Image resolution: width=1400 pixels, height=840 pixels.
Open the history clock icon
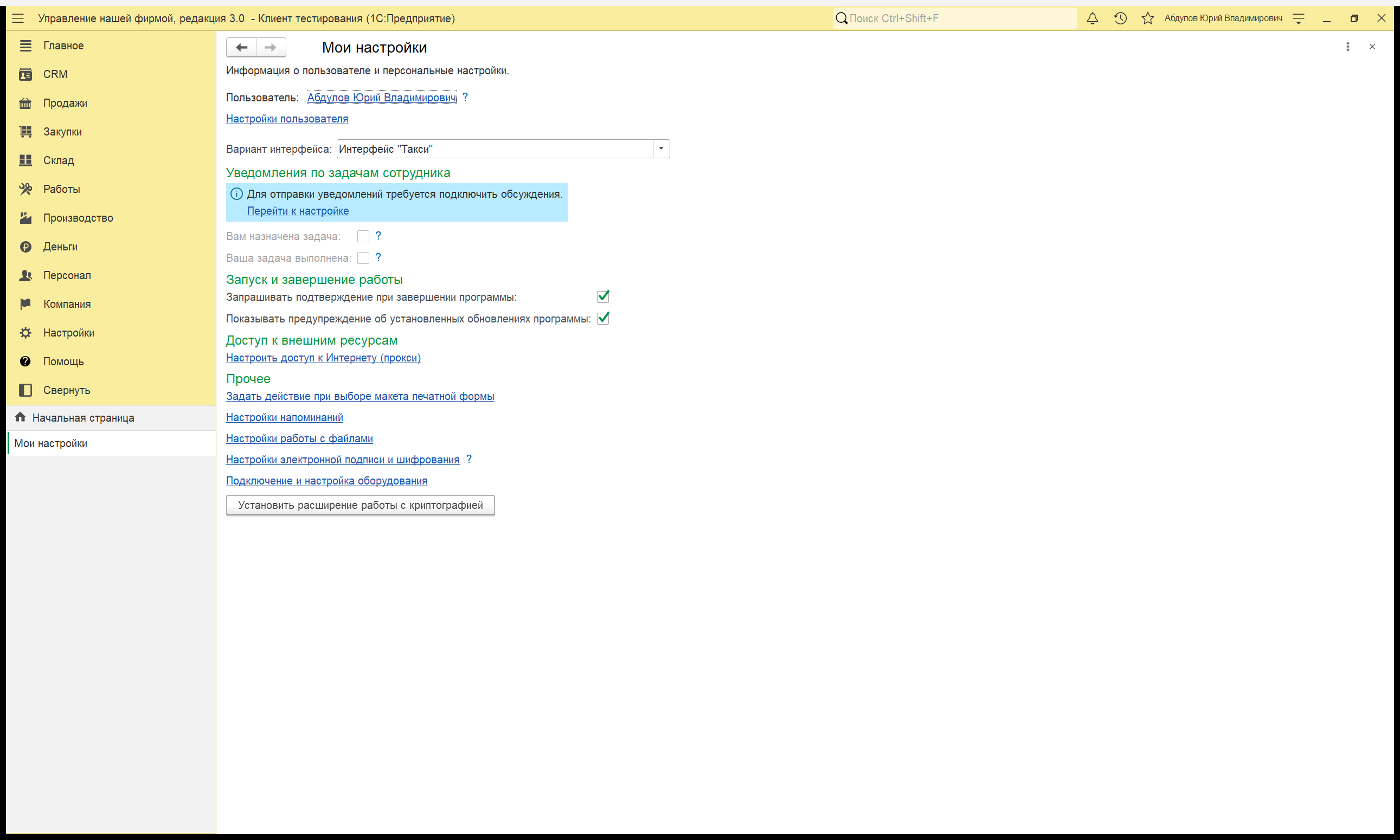1120,18
